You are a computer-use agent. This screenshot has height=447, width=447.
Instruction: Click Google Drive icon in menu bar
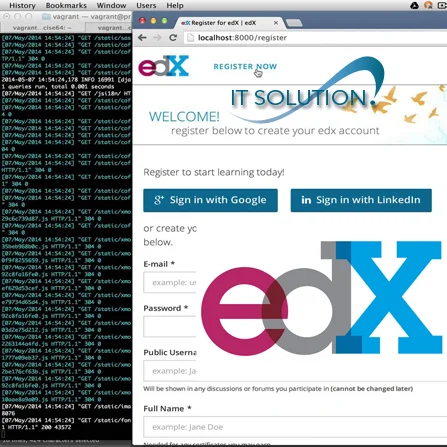coord(414,5)
